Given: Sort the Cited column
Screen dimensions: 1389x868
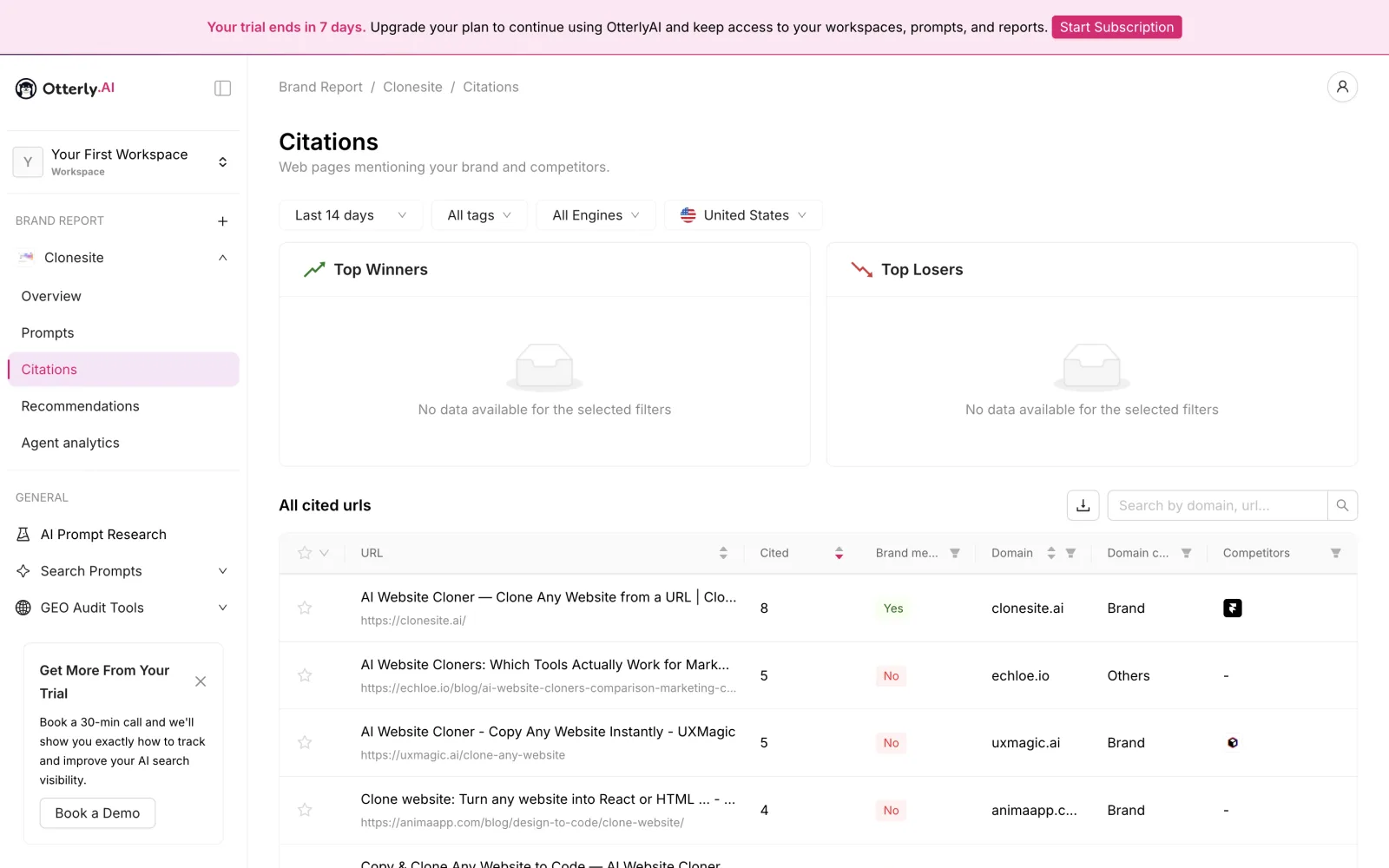Looking at the screenshot, I should pyautogui.click(x=839, y=553).
